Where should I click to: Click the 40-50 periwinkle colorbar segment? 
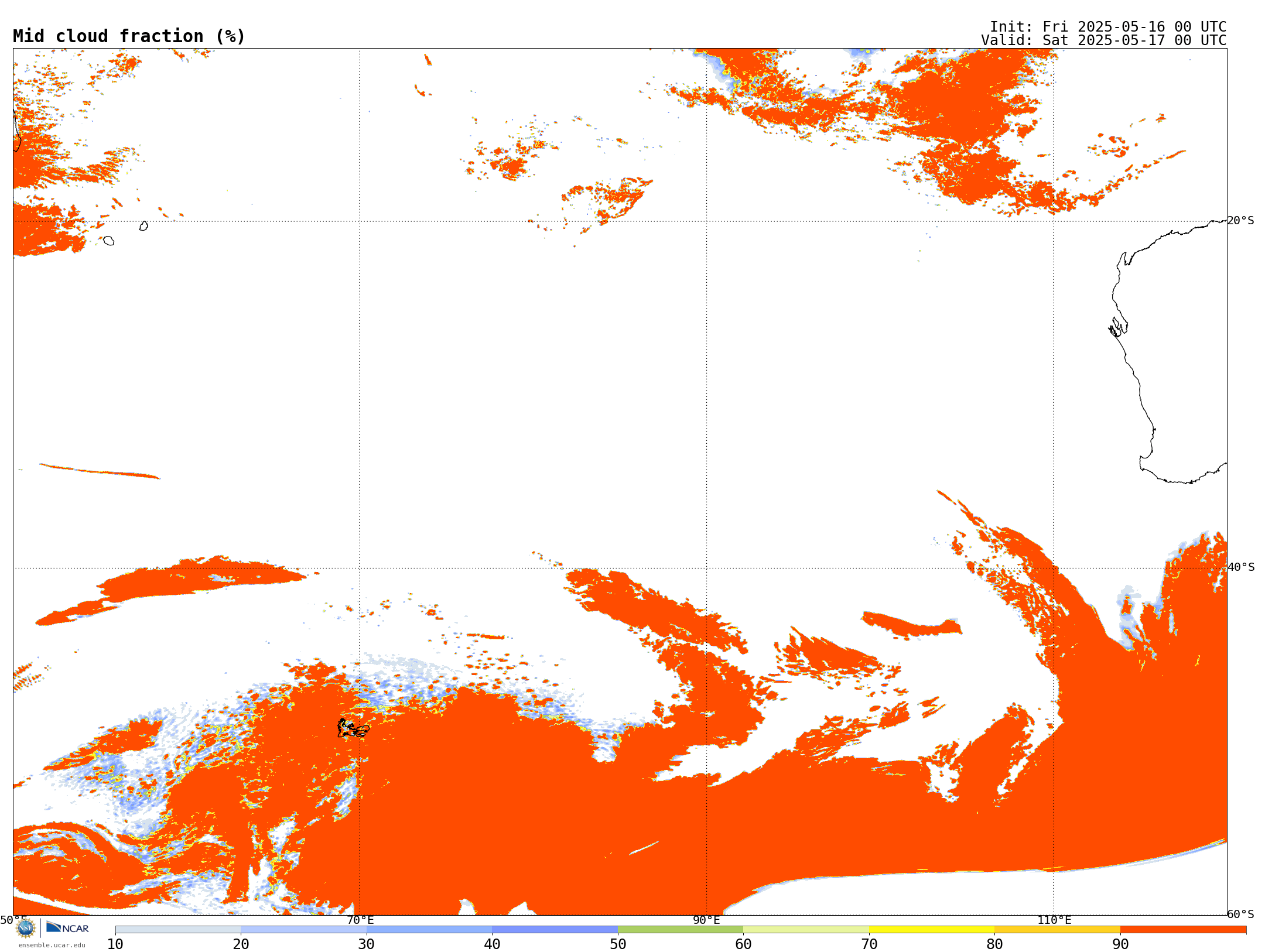click(x=555, y=930)
